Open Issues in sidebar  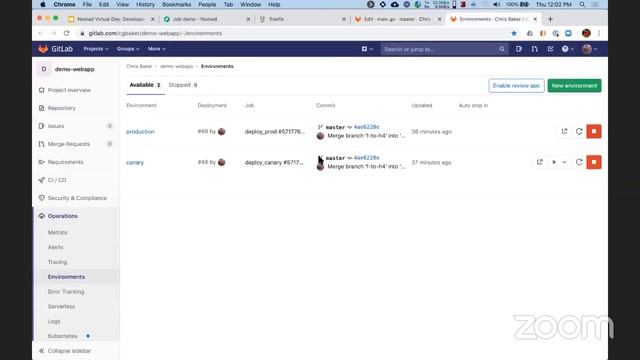coord(56,126)
